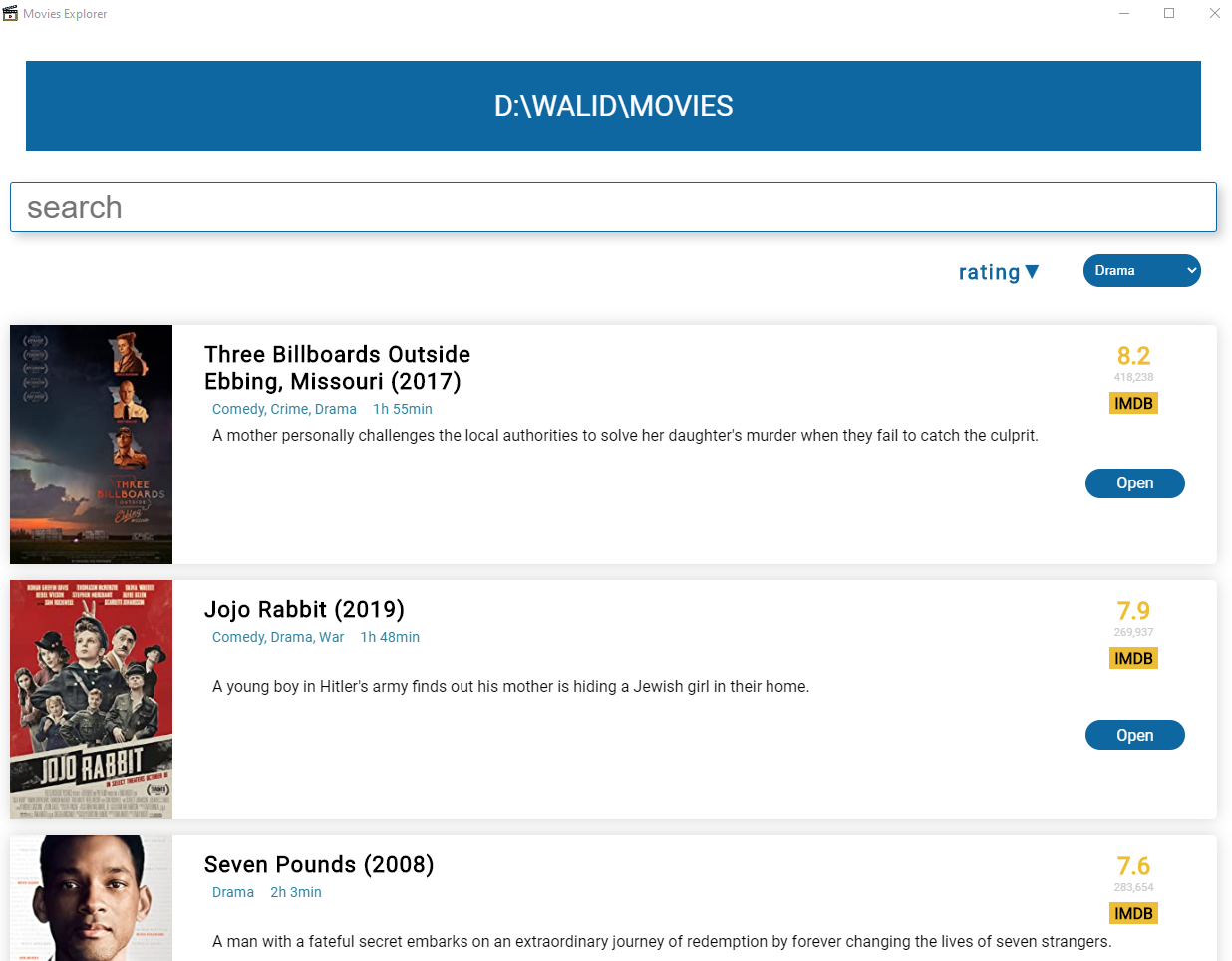Click the 283,654 votes count
This screenshot has height=961, width=1232.
[x=1133, y=887]
